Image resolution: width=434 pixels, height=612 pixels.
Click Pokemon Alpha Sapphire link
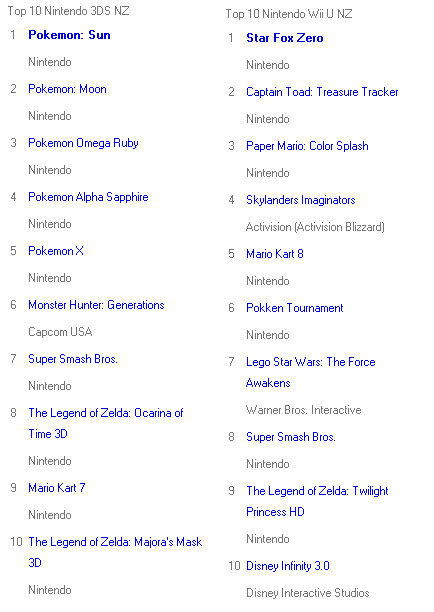88,197
